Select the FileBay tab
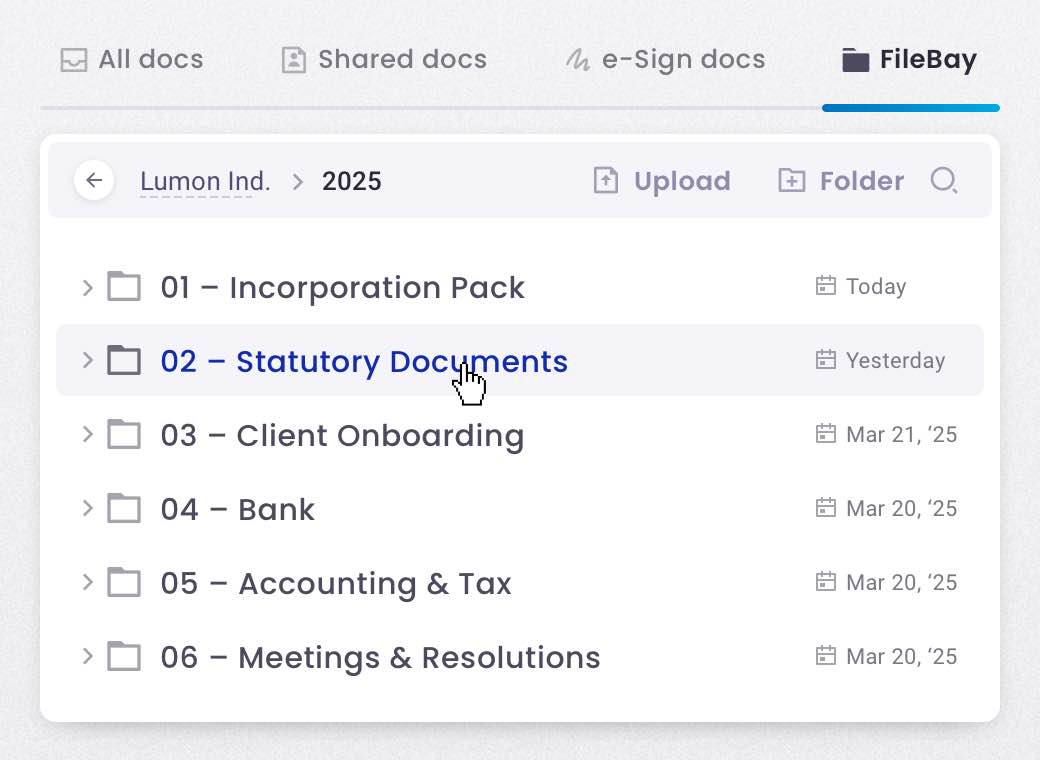This screenshot has width=1040, height=760. tap(910, 60)
